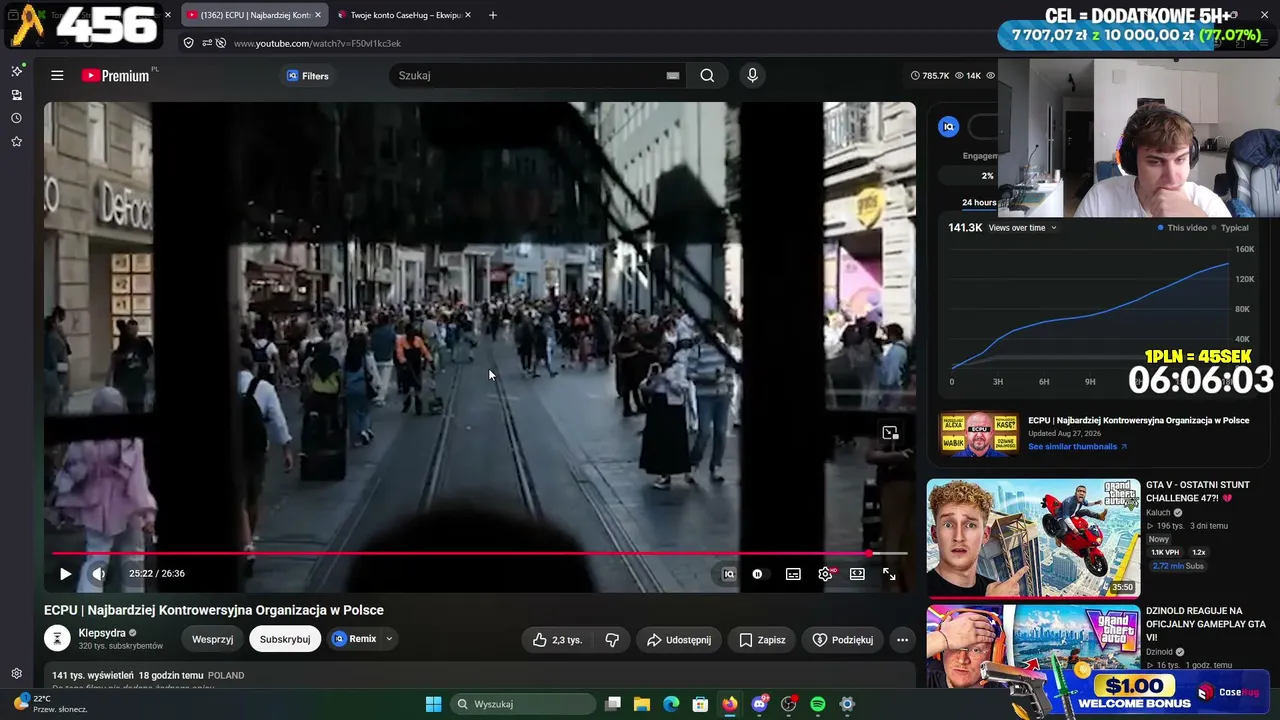Open the browser sidebar history clock
This screenshot has width=1280, height=720.
pos(16,118)
